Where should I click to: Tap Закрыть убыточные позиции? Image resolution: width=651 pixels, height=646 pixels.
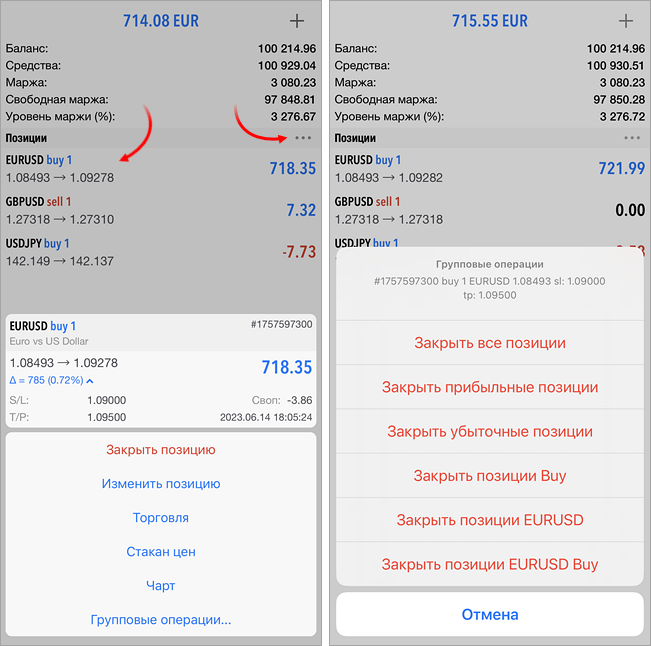pyautogui.click(x=490, y=431)
